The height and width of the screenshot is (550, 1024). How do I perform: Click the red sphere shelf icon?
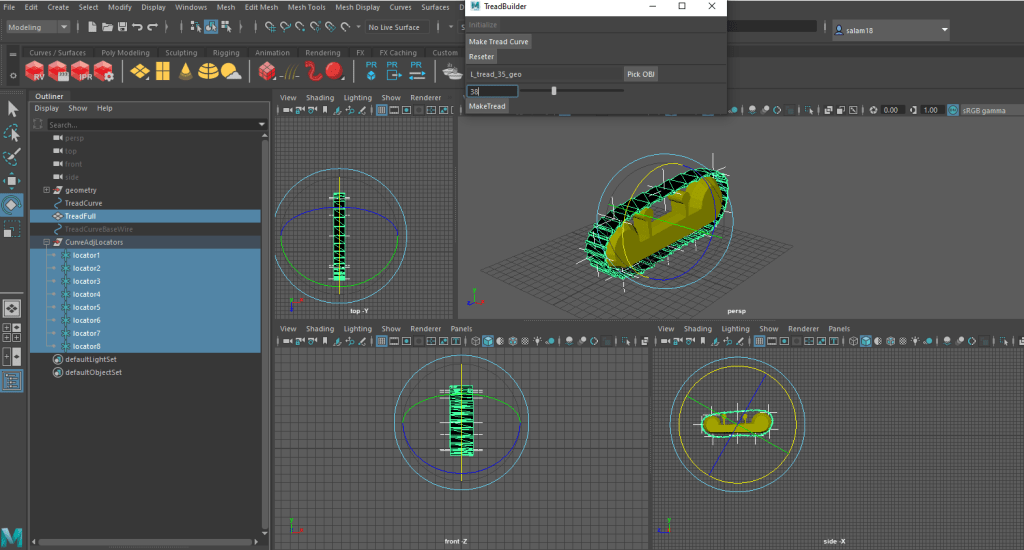click(333, 71)
